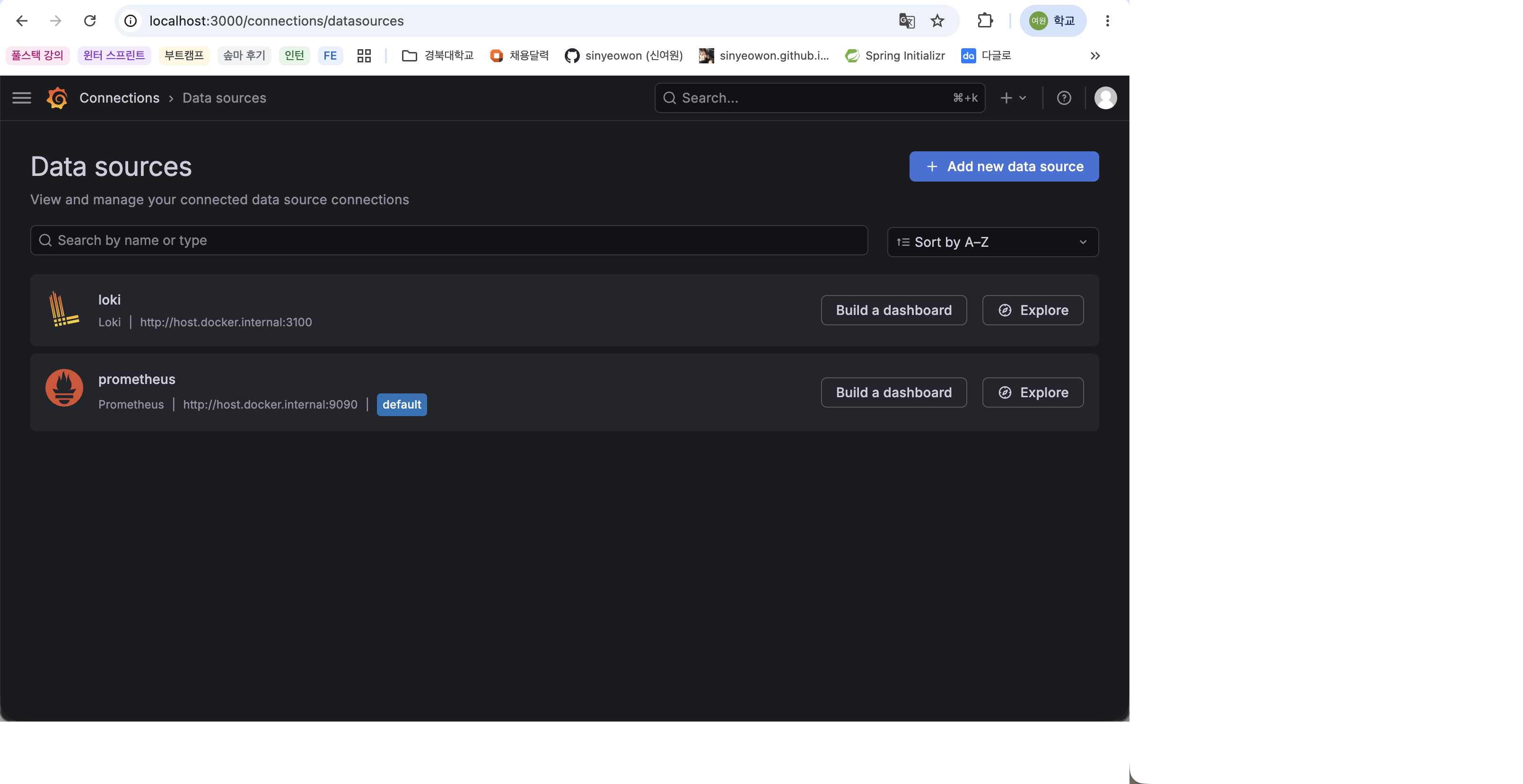Open the 경북대학교 bookmark folder
The width and height of the screenshot is (1523, 784).
(438, 56)
